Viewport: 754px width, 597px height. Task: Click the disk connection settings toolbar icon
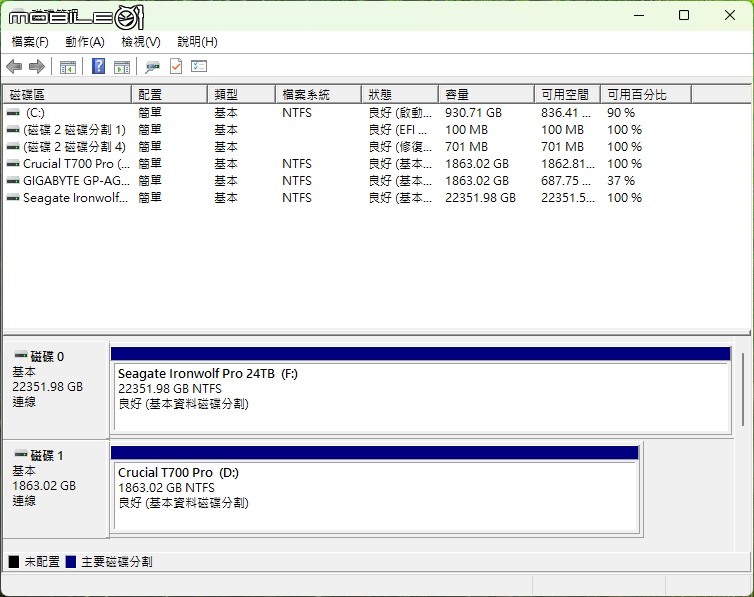(152, 67)
